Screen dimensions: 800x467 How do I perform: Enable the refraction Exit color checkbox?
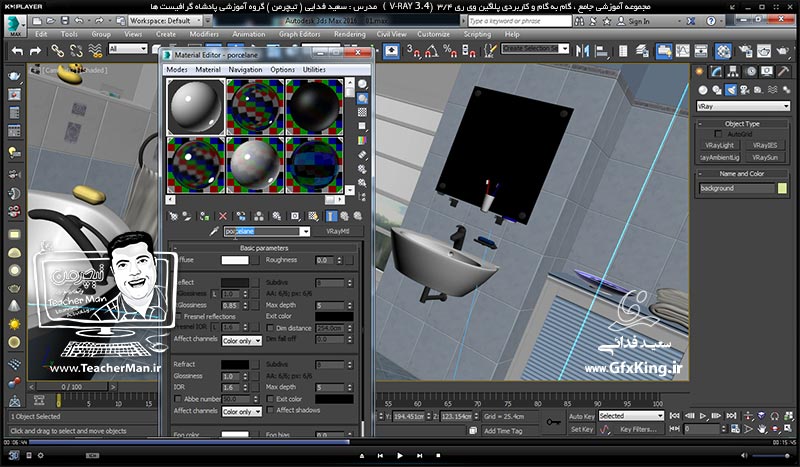click(x=270, y=399)
